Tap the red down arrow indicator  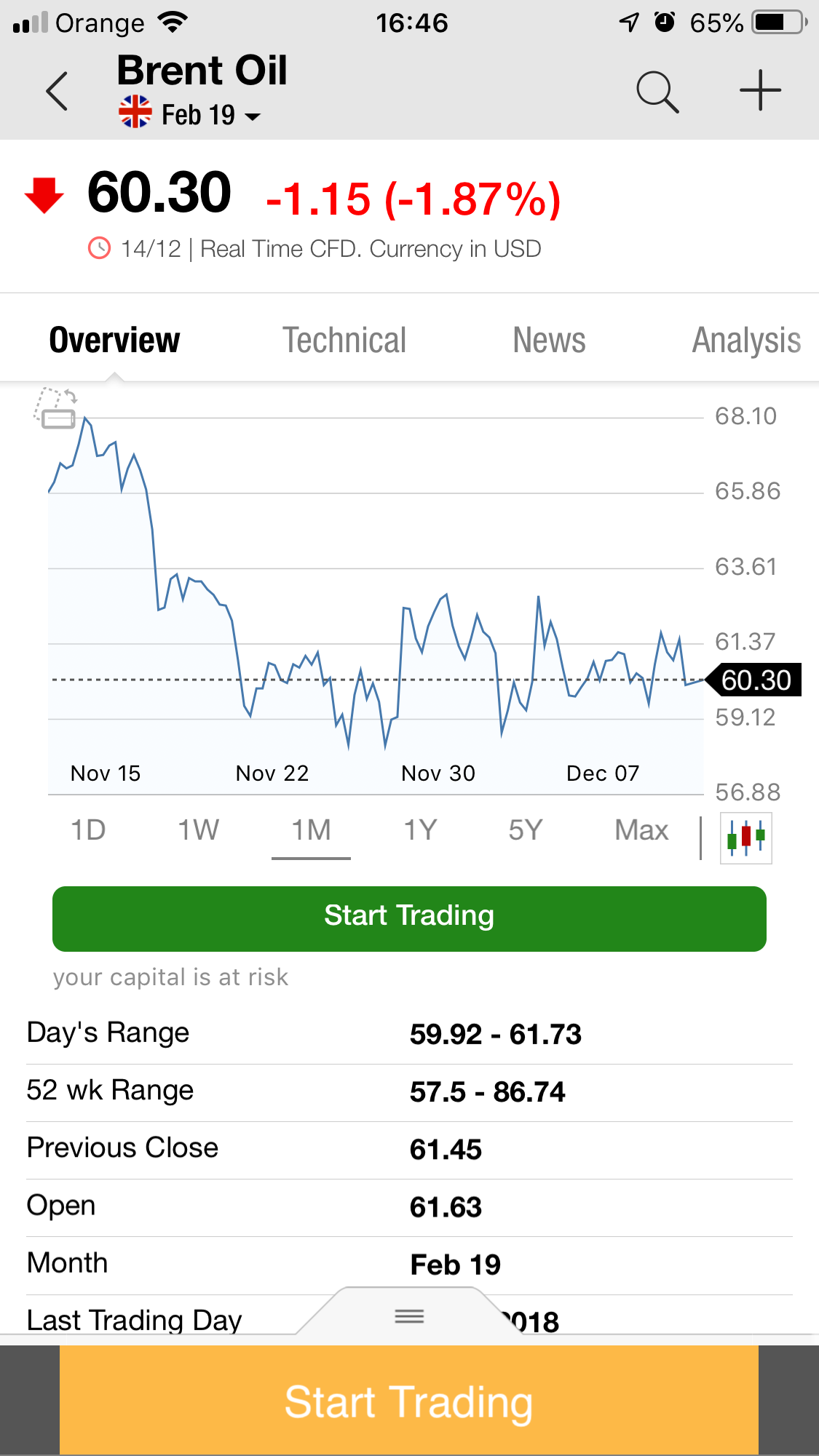44,195
